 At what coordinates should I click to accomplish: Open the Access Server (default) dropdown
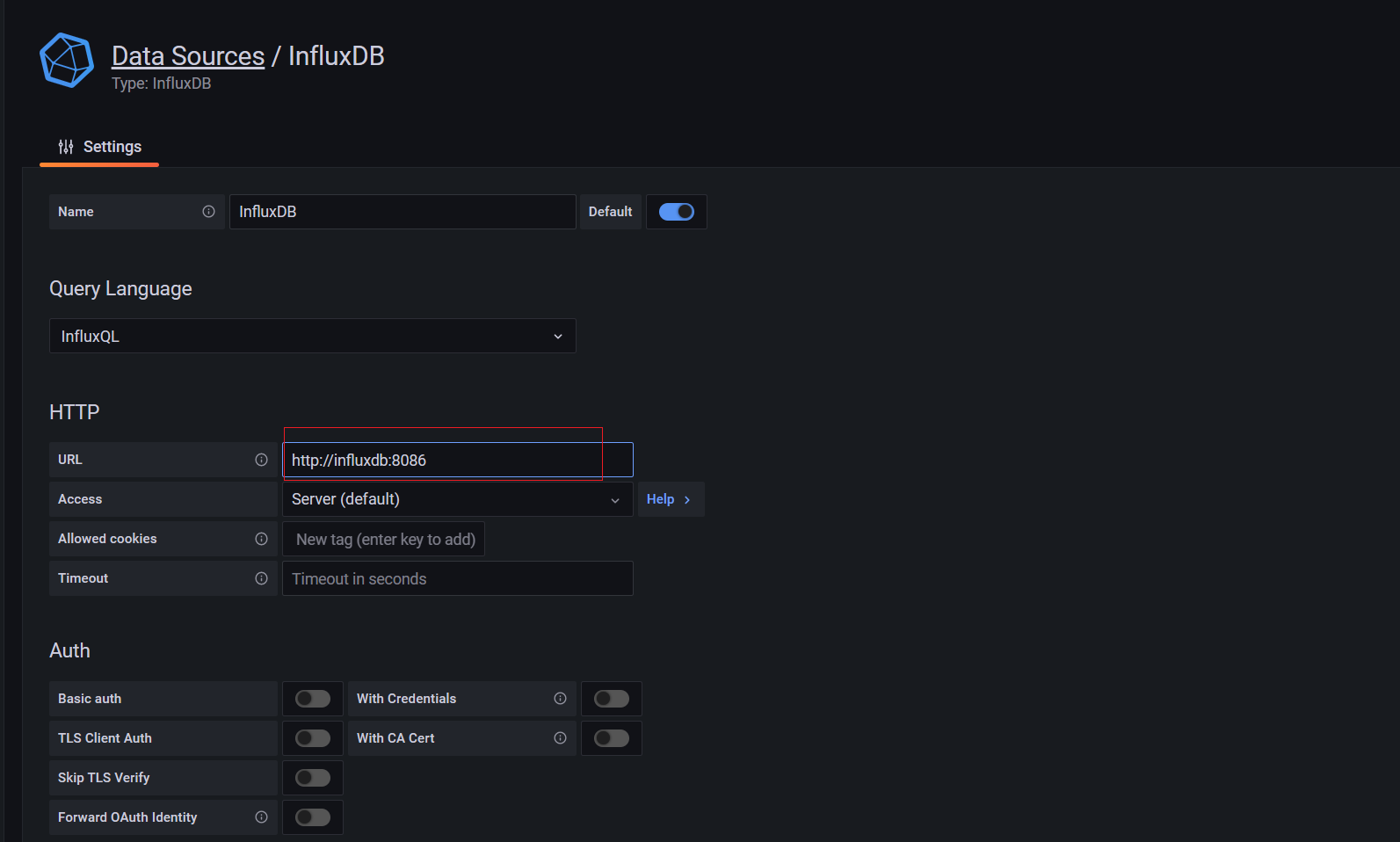coord(457,499)
